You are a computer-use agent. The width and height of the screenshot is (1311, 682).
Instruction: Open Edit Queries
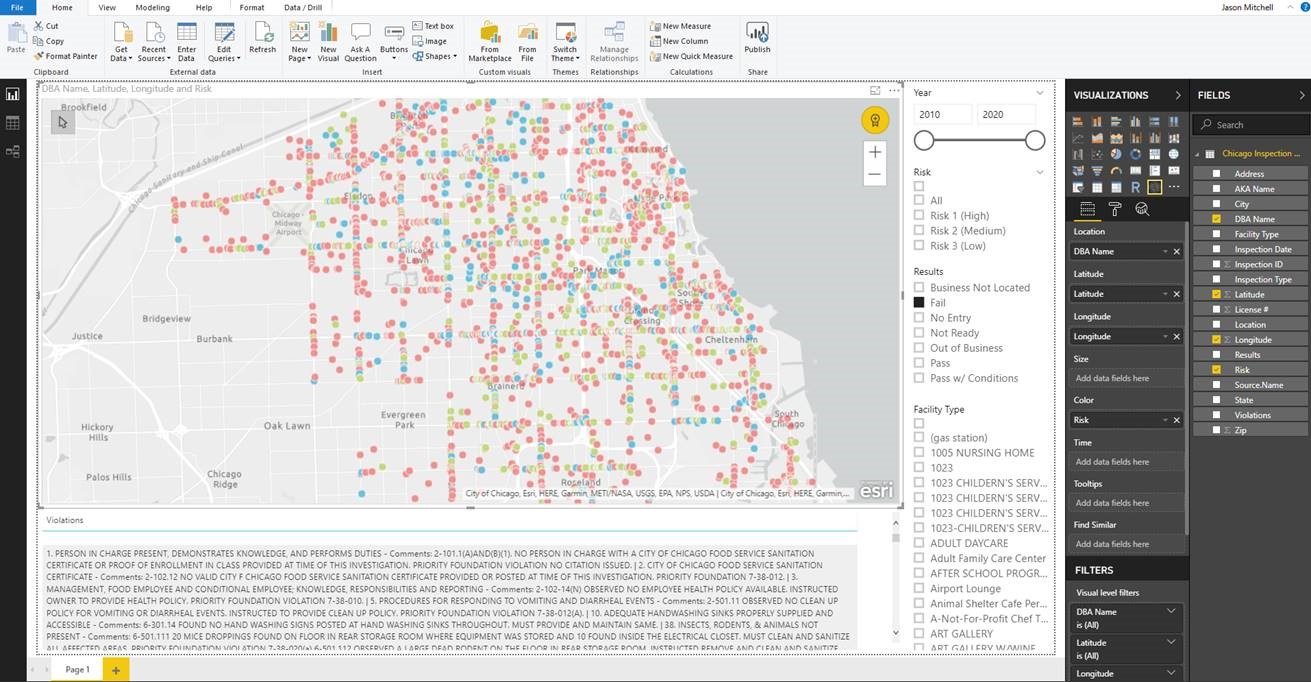coord(224,41)
